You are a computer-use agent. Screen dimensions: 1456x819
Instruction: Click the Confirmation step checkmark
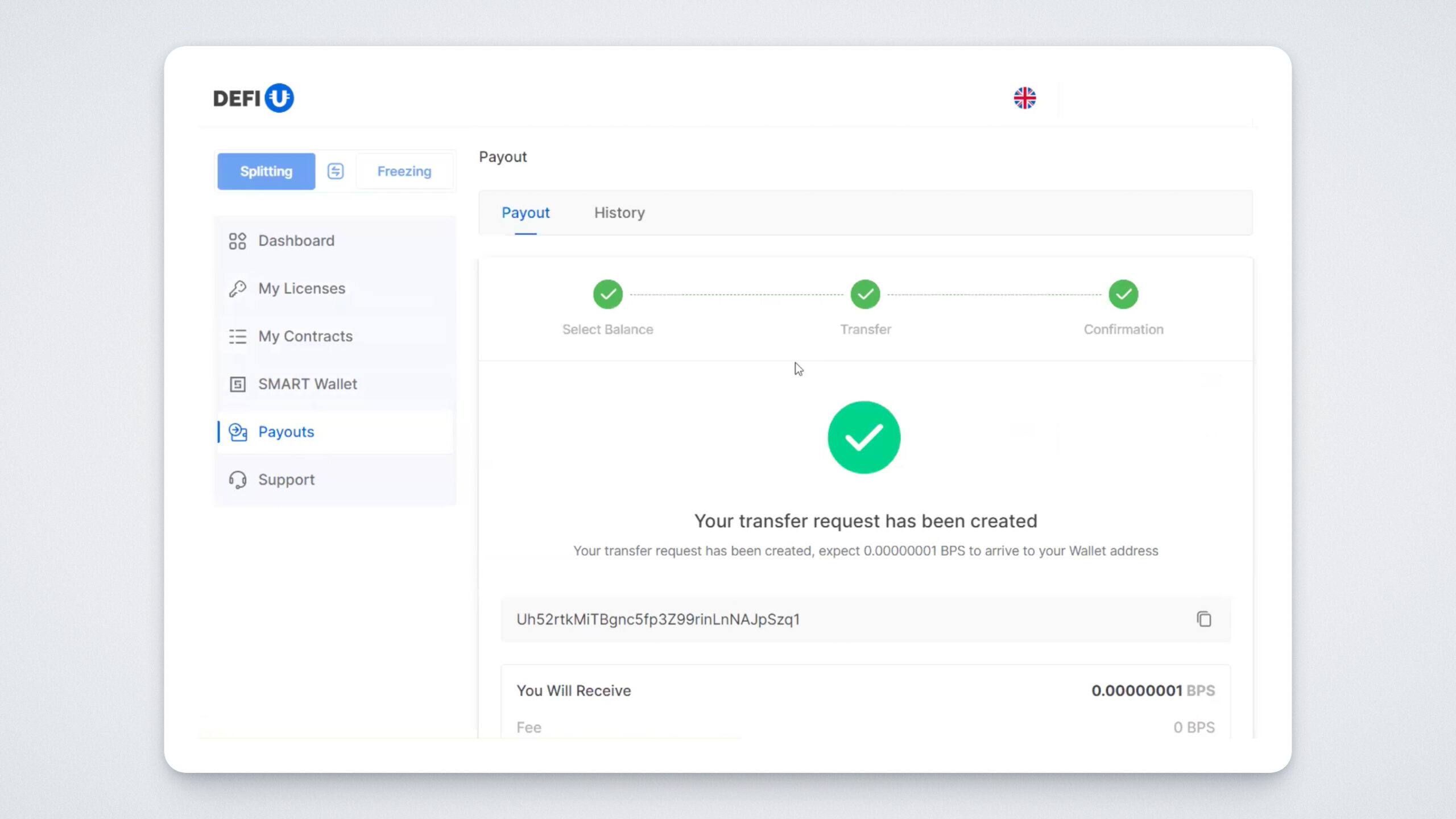pyautogui.click(x=1123, y=295)
